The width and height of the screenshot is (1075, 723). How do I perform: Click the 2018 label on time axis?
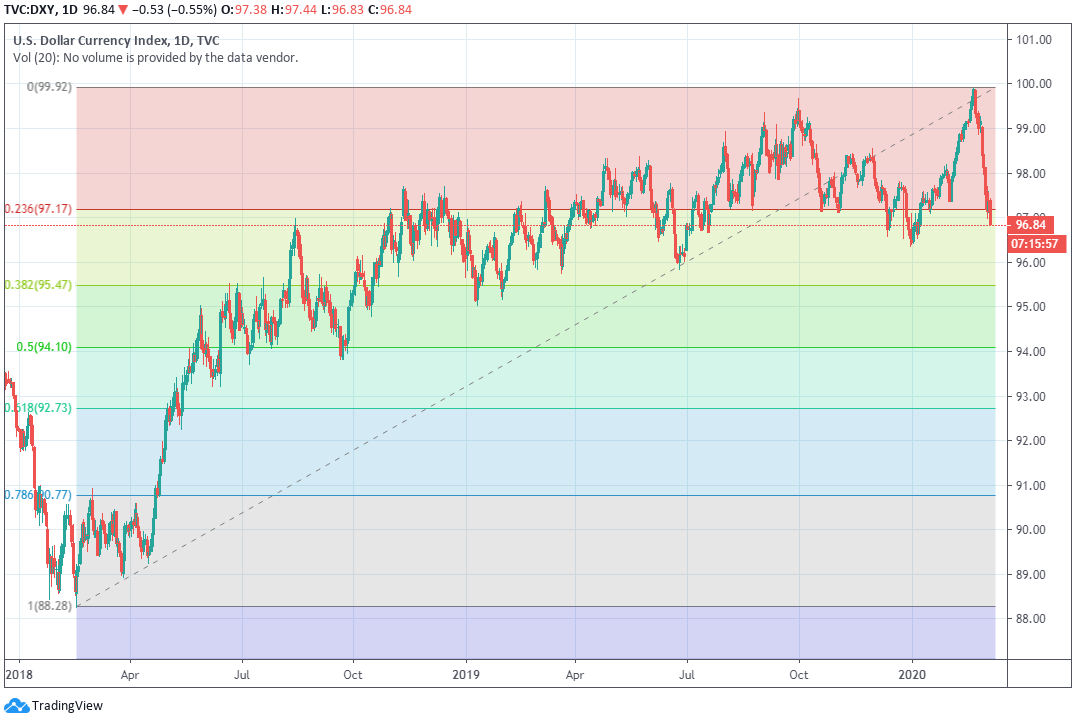click(x=18, y=675)
